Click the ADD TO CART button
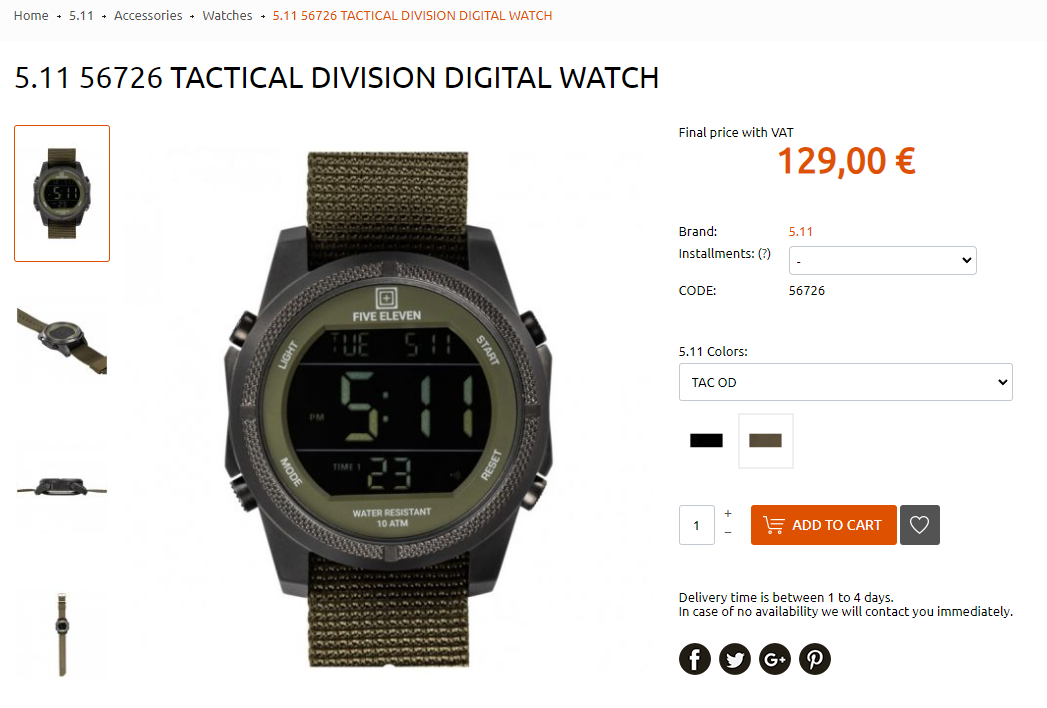This screenshot has height=708, width=1047. [823, 525]
